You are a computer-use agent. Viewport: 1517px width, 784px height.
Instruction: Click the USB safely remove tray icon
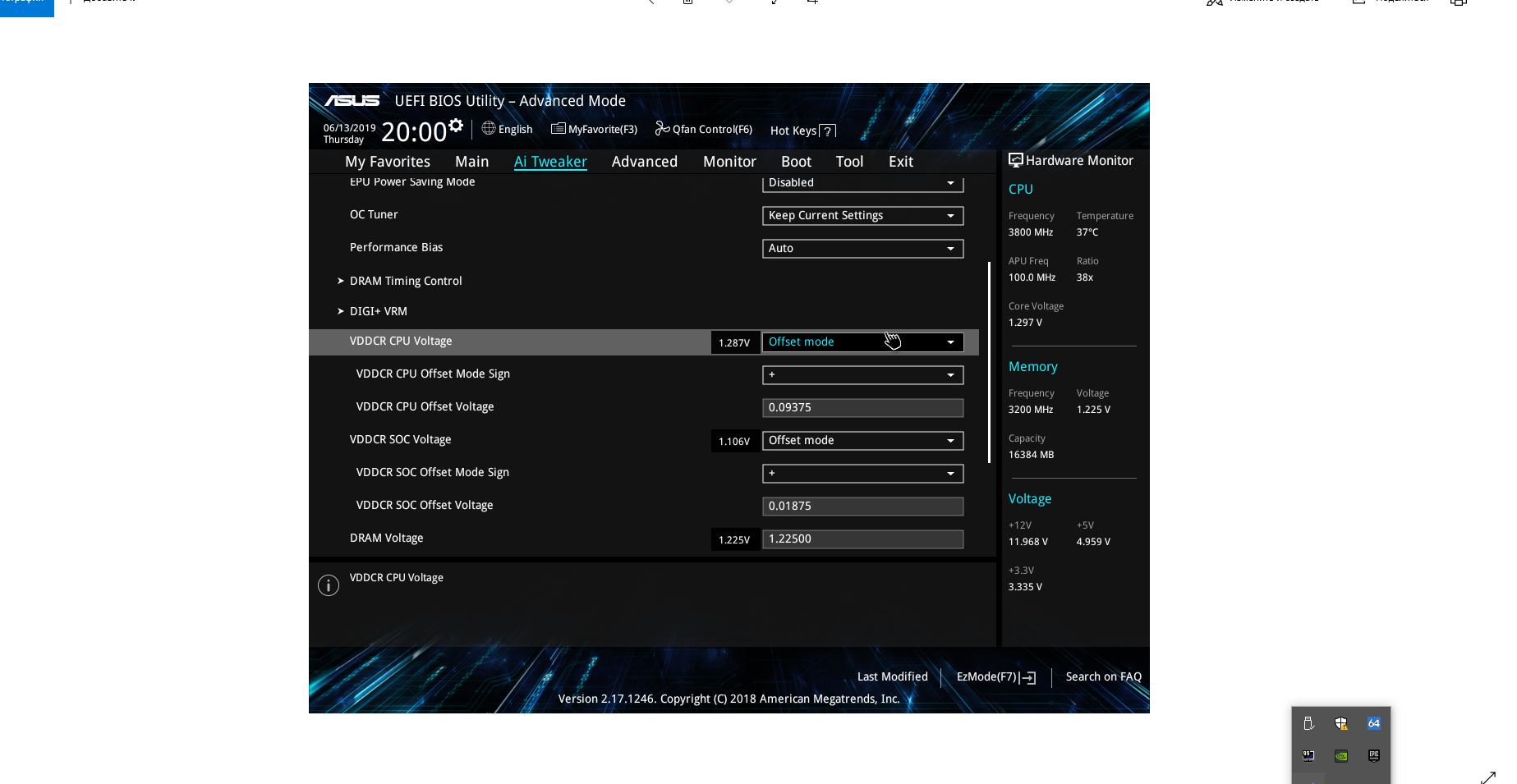(x=1308, y=723)
